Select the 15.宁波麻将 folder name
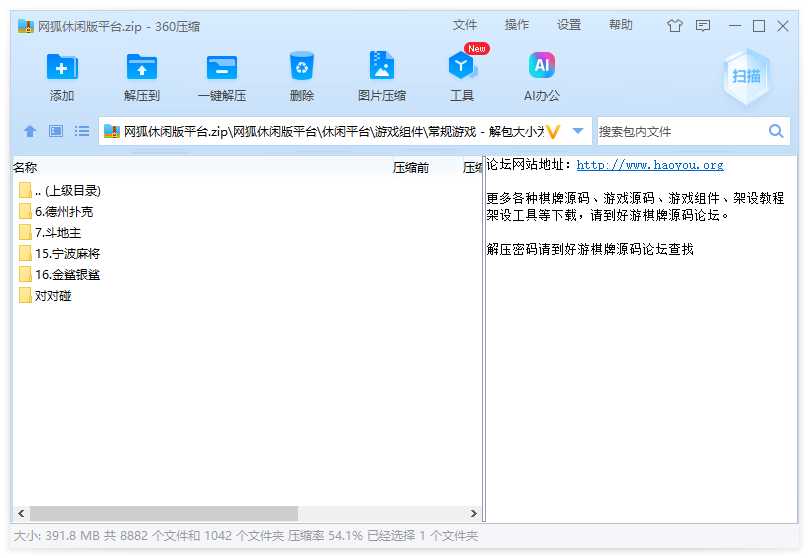 point(67,254)
